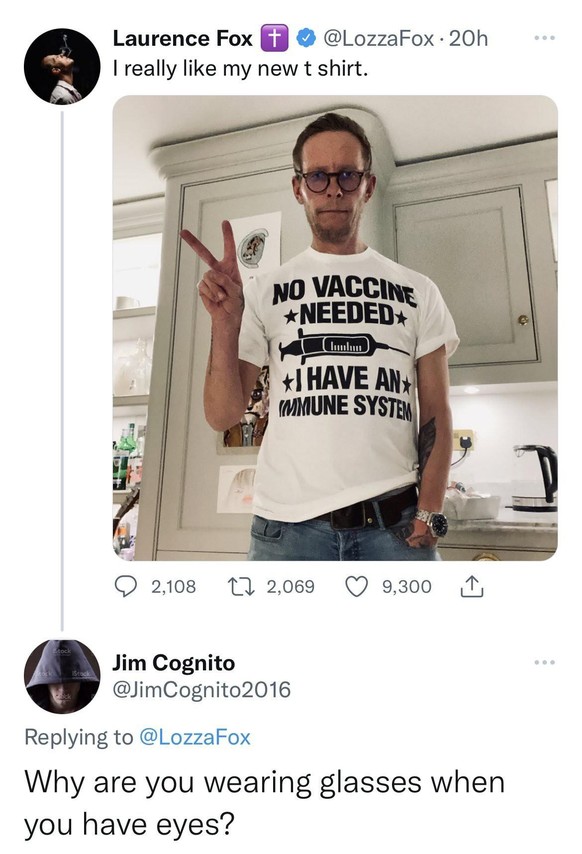
Task: Click the reply speech bubble icon
Action: [x=126, y=587]
